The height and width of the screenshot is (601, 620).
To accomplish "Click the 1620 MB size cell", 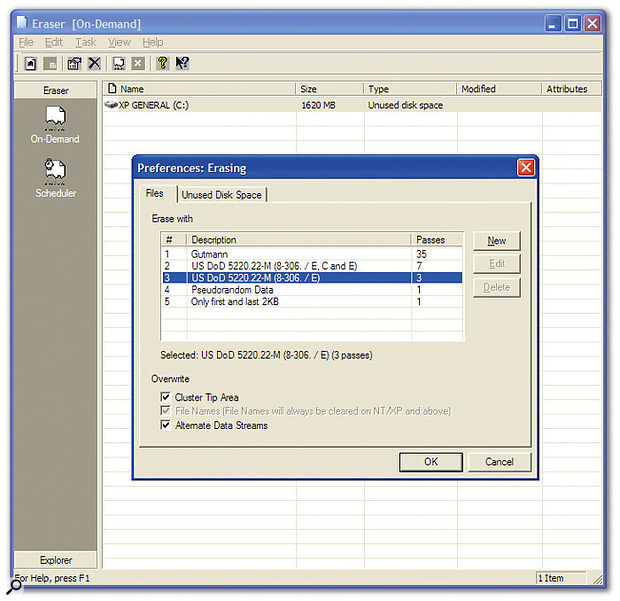I will point(318,105).
